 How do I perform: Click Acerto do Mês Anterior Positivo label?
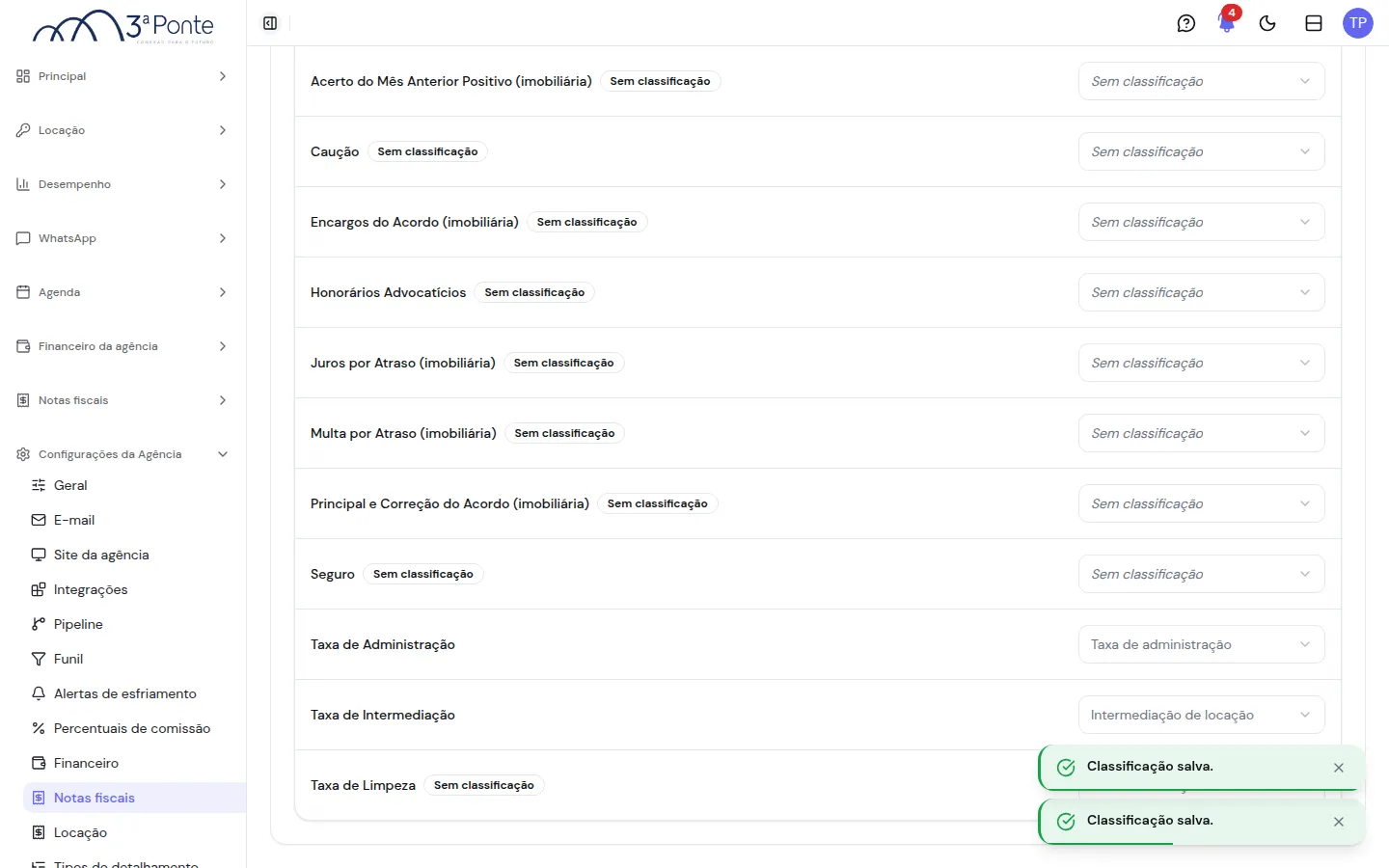pyautogui.click(x=451, y=81)
